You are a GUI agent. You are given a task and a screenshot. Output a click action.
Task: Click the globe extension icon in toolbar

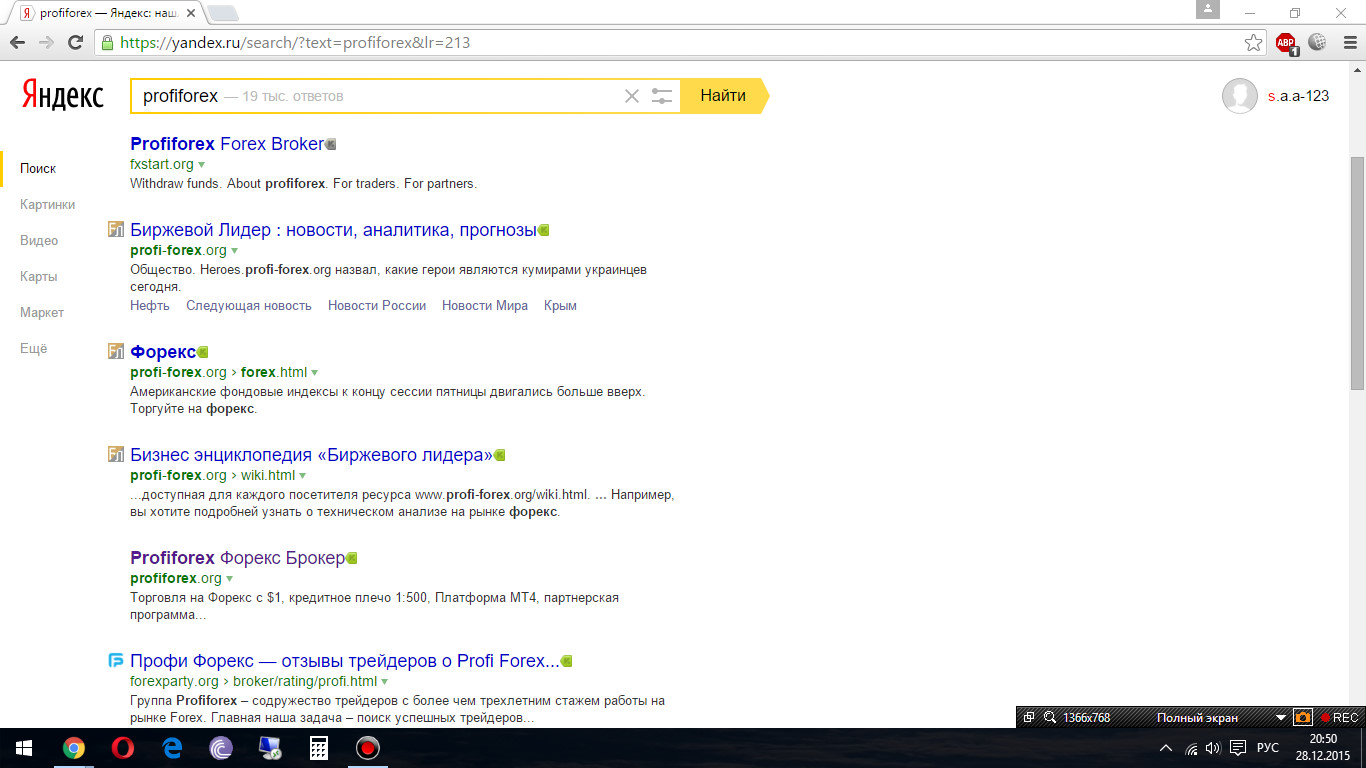pyautogui.click(x=1317, y=42)
